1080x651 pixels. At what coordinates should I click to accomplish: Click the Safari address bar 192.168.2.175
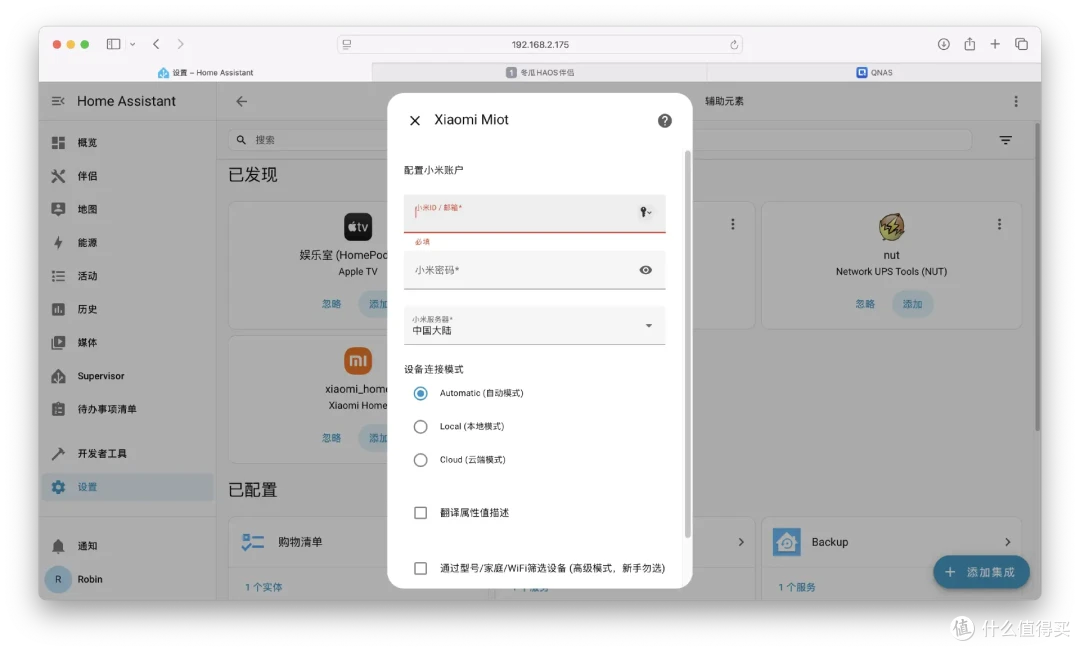tap(540, 44)
